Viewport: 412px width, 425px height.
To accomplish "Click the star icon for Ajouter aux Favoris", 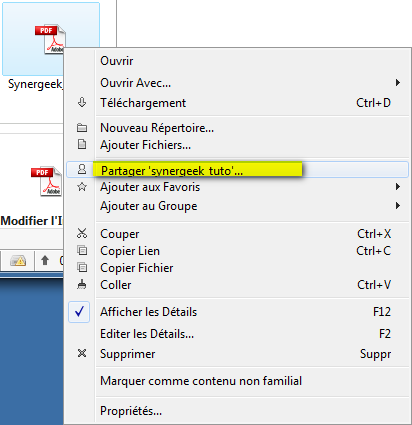I will pyautogui.click(x=82, y=187).
